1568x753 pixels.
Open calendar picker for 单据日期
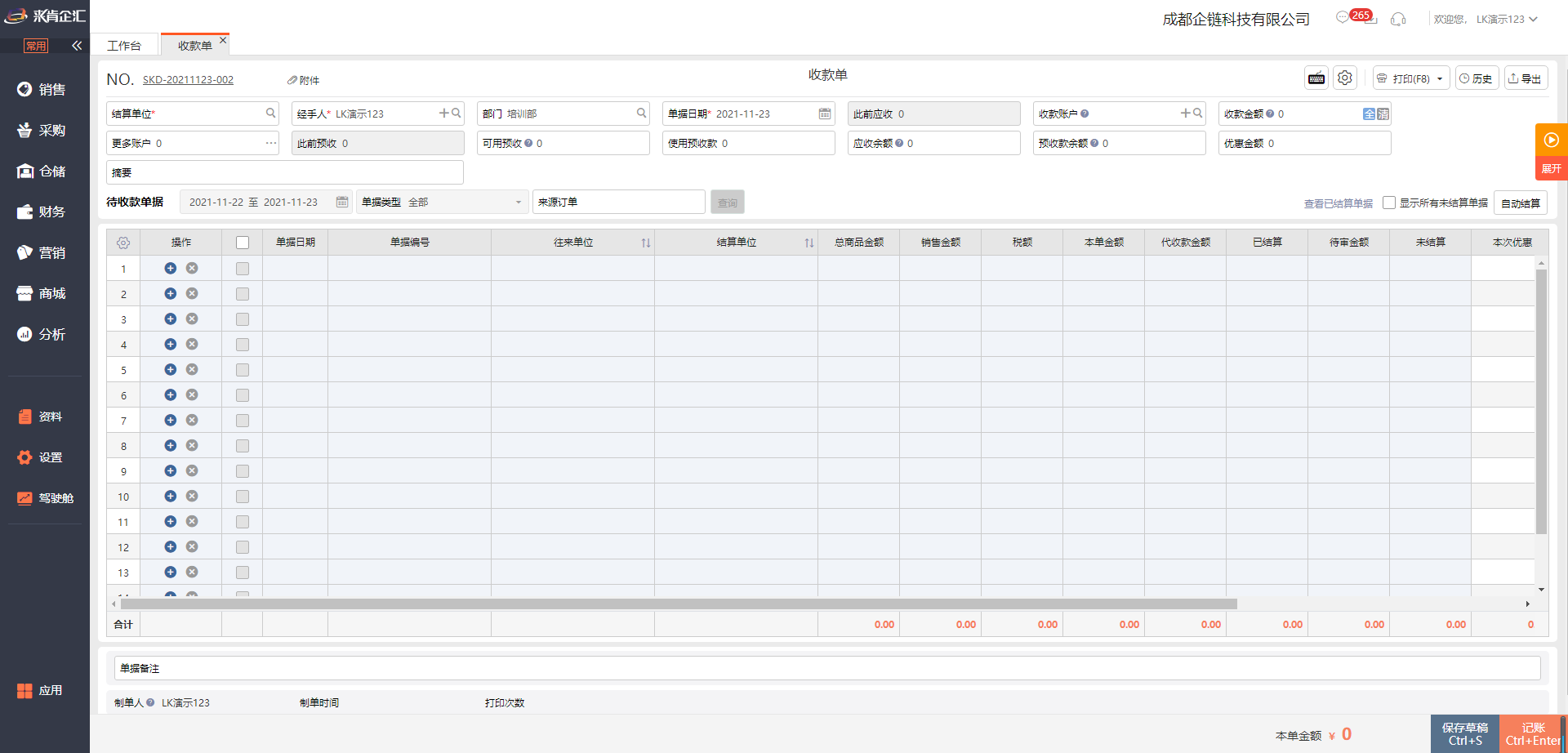pos(825,114)
